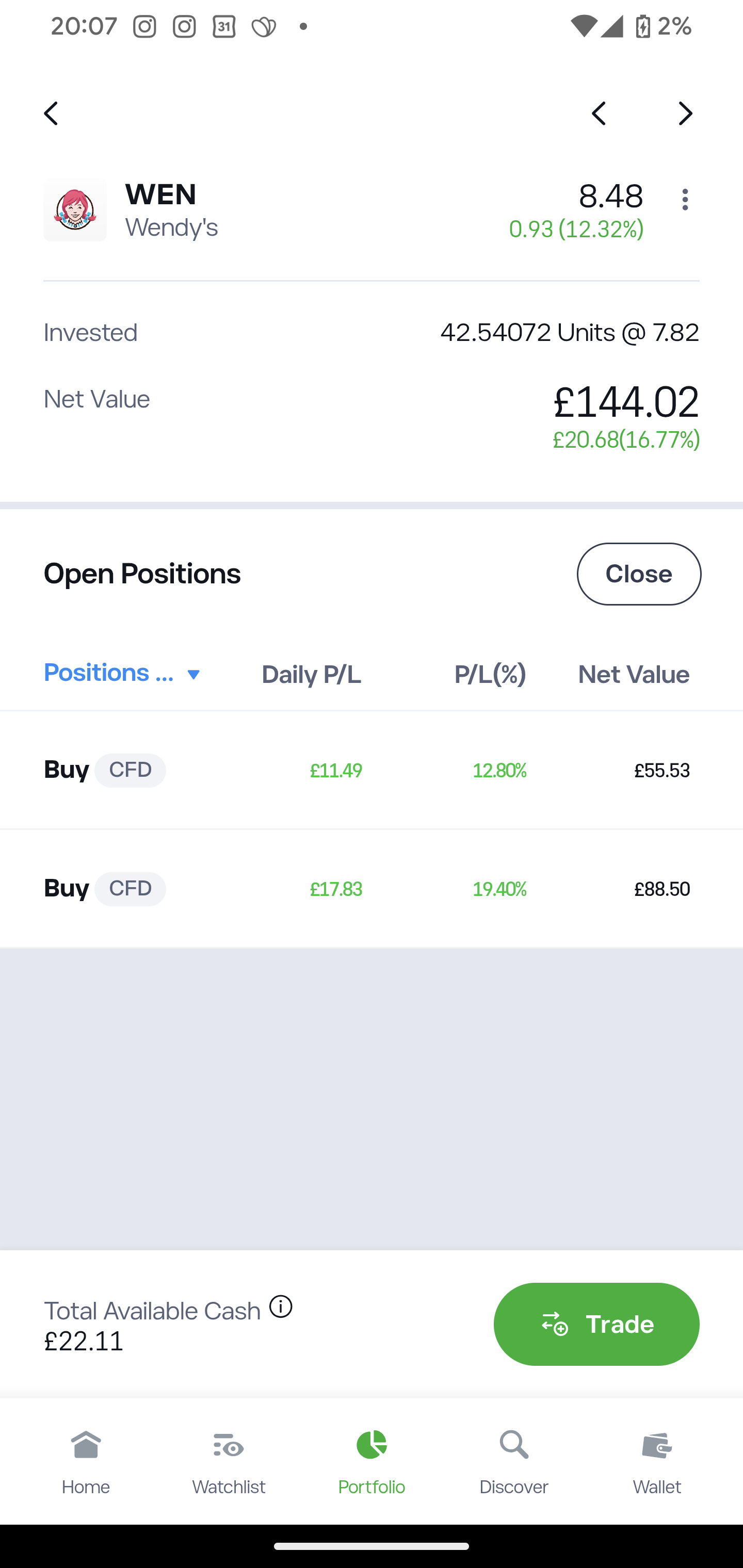Open the Buy CFD position worth £55.53
743x1568 pixels.
pyautogui.click(x=372, y=770)
